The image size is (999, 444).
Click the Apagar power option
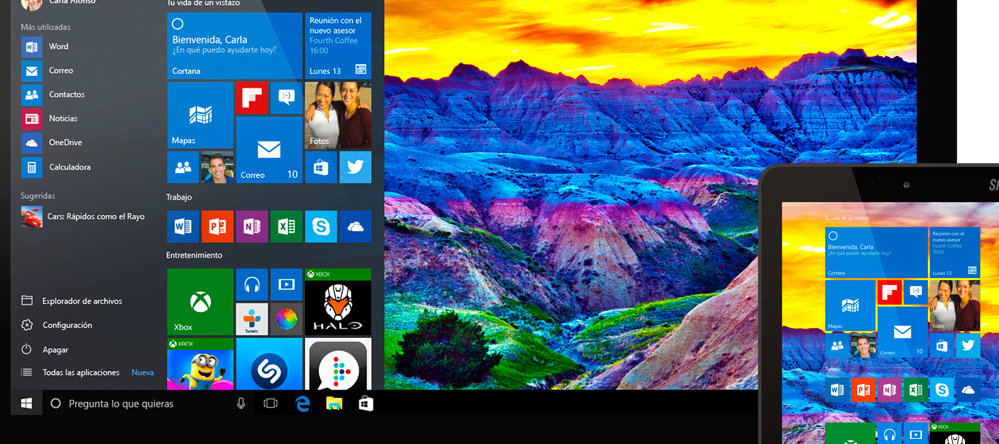[45, 349]
